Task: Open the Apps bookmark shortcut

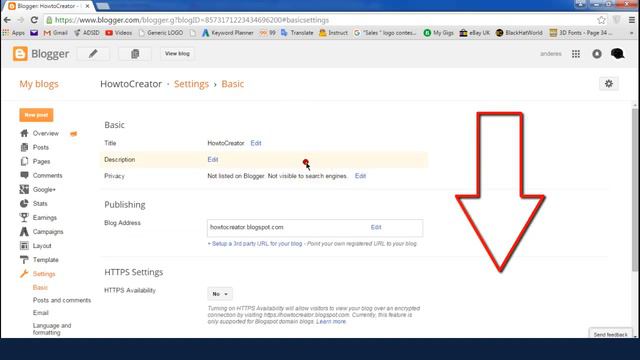Action: click(x=13, y=33)
